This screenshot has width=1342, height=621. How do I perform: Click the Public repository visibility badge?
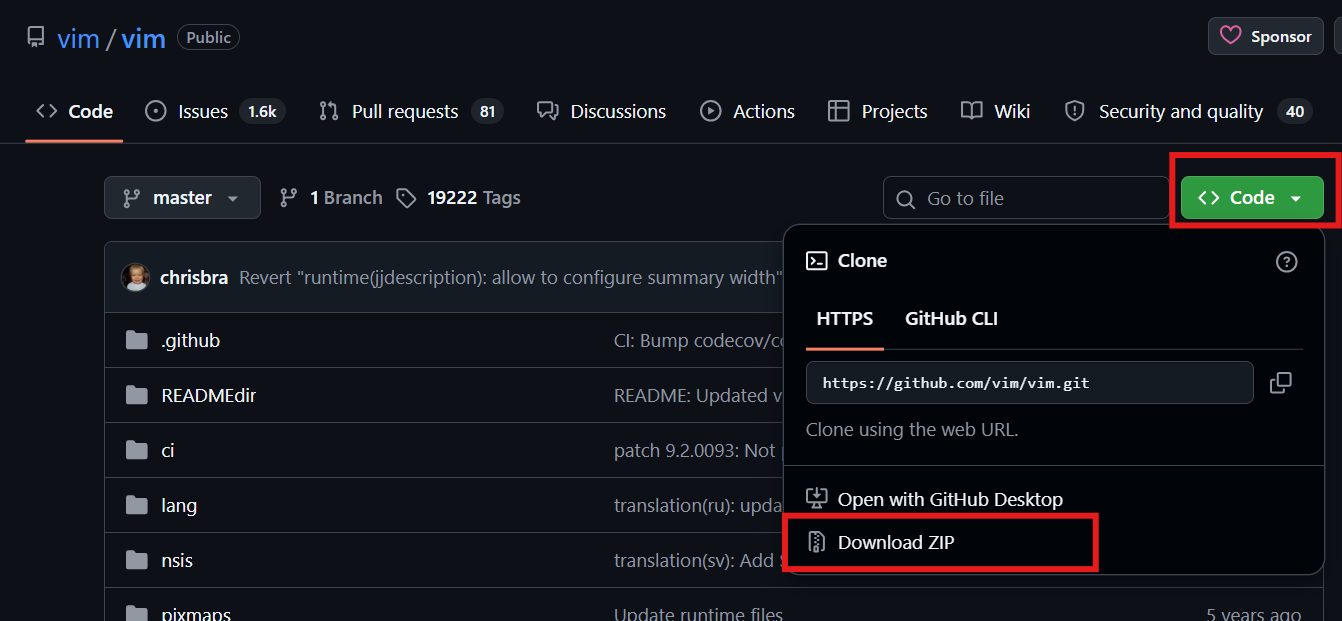208,38
